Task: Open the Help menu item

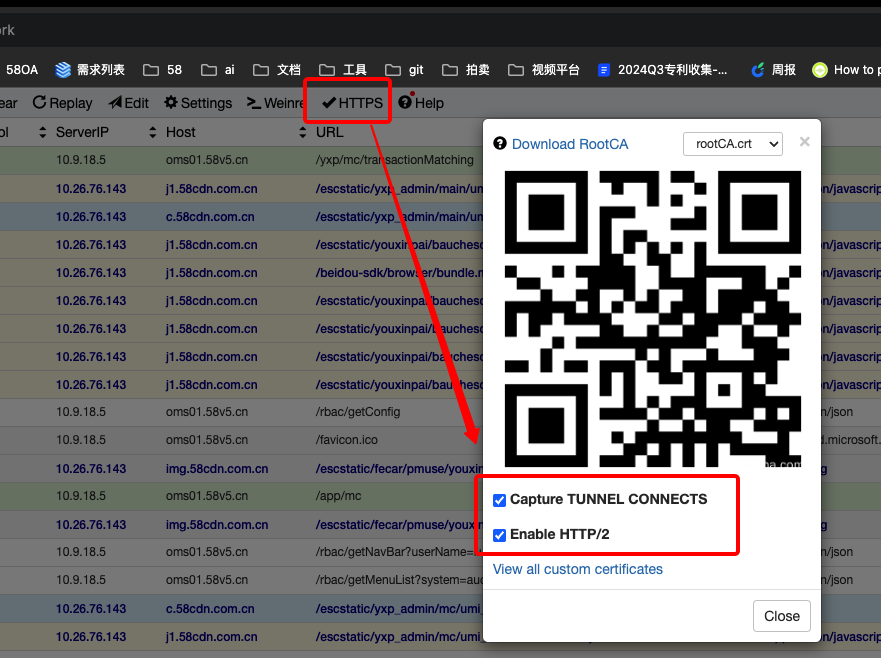Action: 421,103
